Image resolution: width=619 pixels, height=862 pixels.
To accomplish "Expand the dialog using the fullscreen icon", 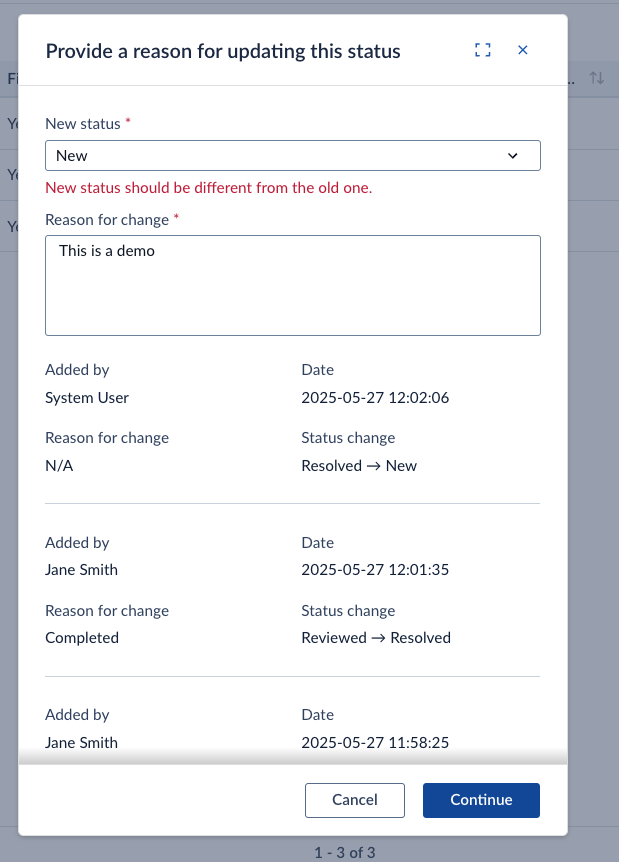I will [483, 50].
